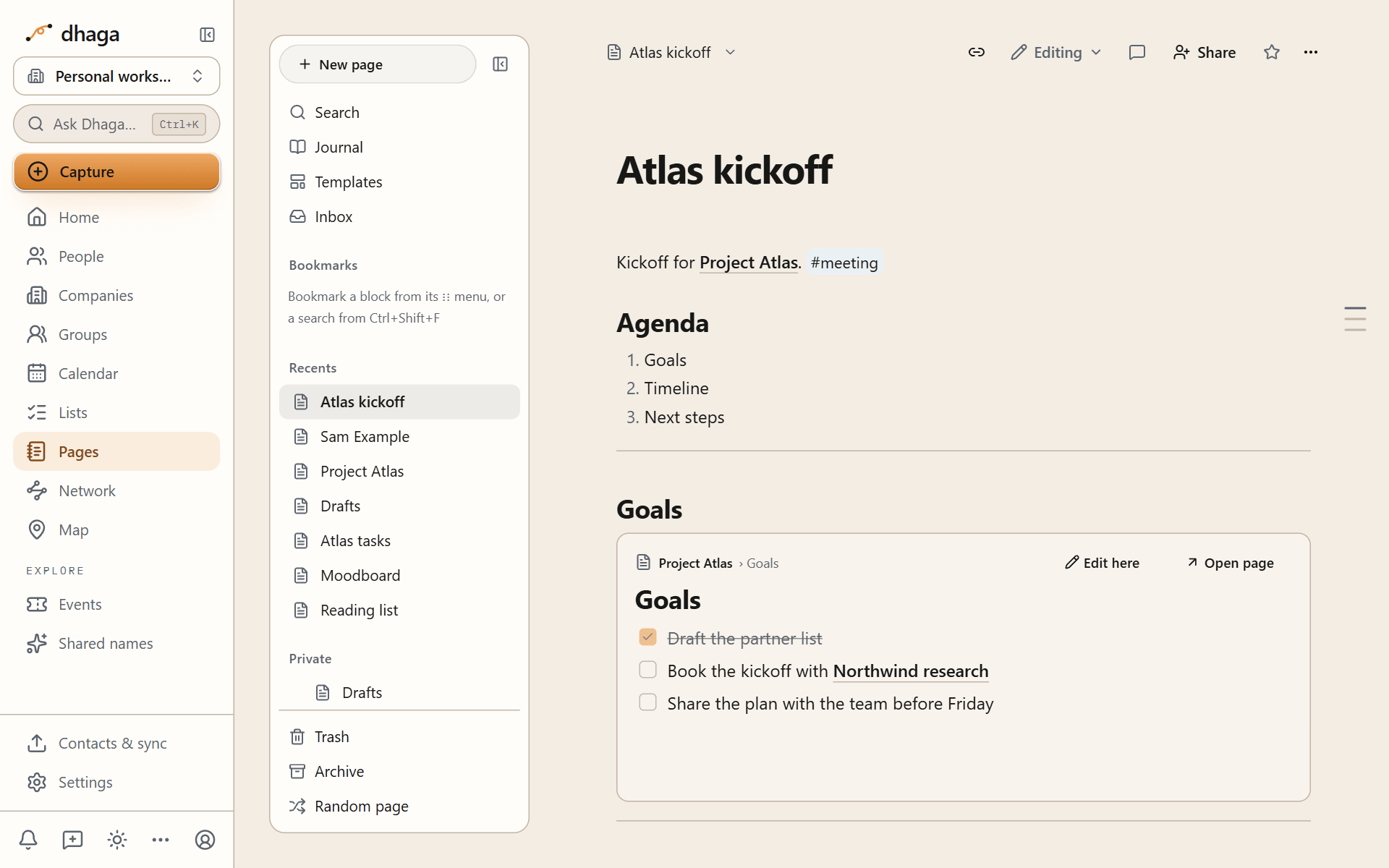
Task: Collapse the pages panel sidebar
Action: coord(500,64)
